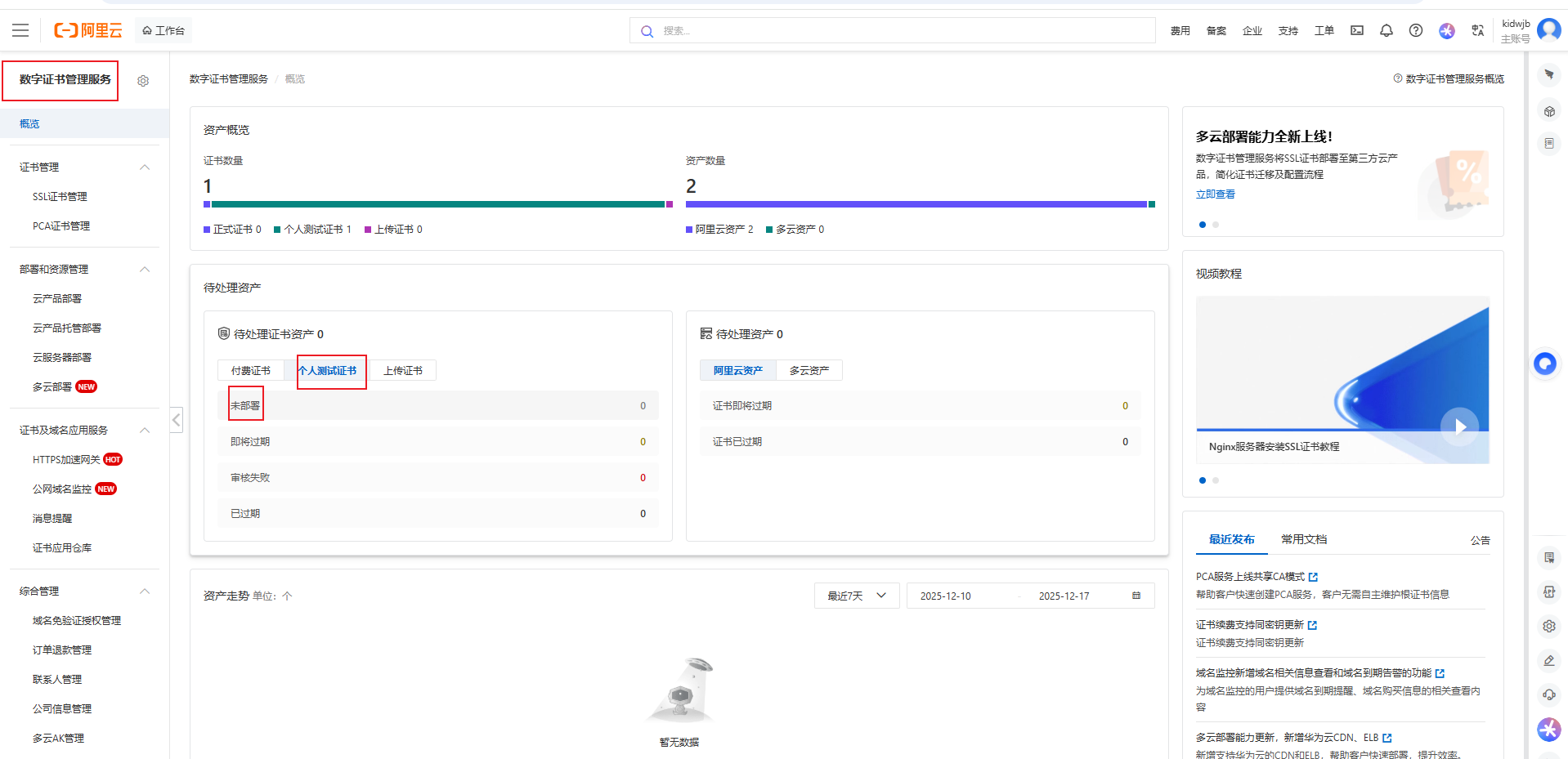Collapse the sidebar with the arrow handle
Viewport: 1568px width, 759px height.
177,420
